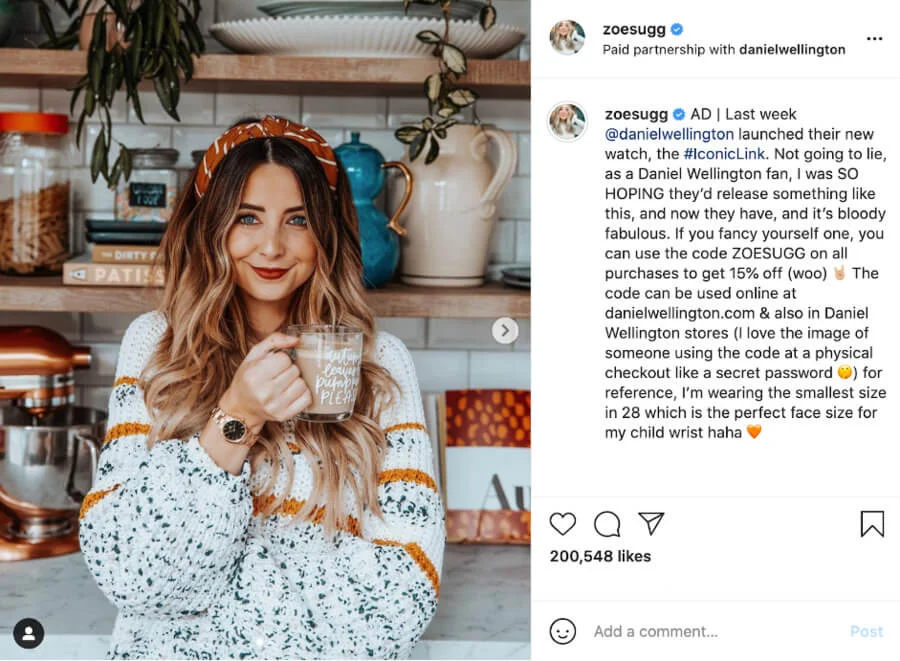Click the Post comment button
This screenshot has width=900, height=661.
pyautogui.click(x=866, y=631)
